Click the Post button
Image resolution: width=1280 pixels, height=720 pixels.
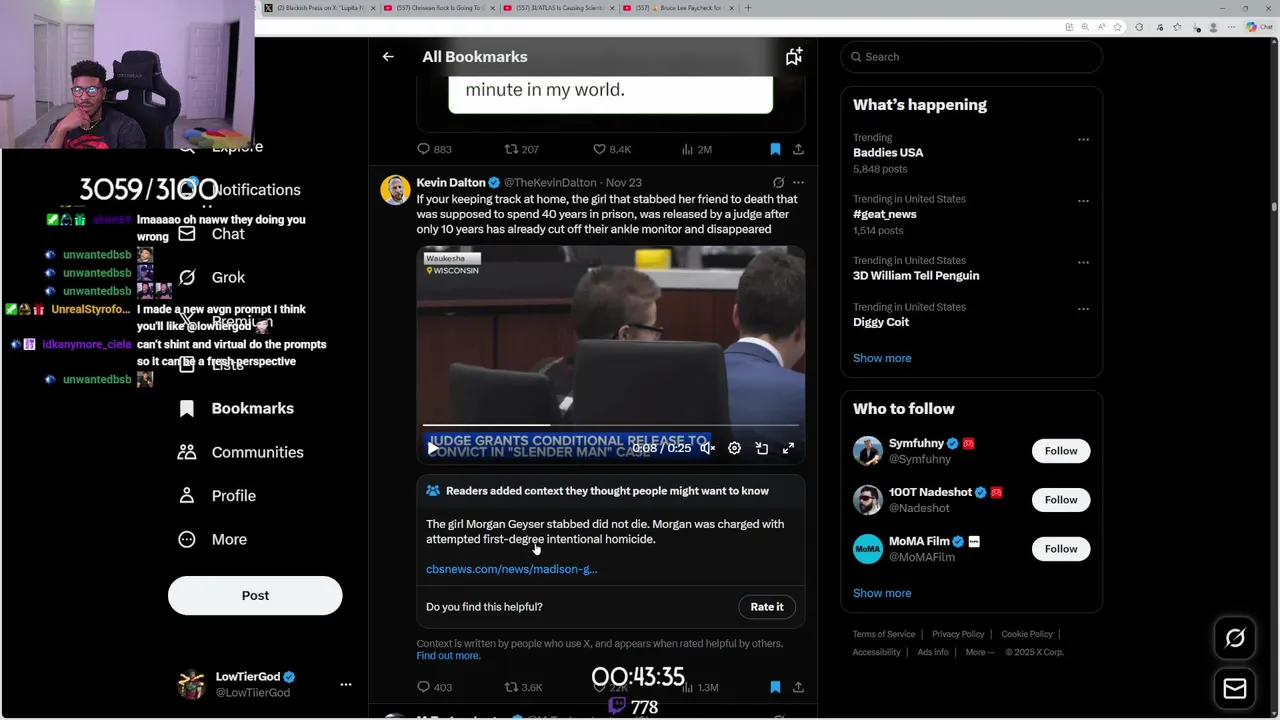[255, 595]
